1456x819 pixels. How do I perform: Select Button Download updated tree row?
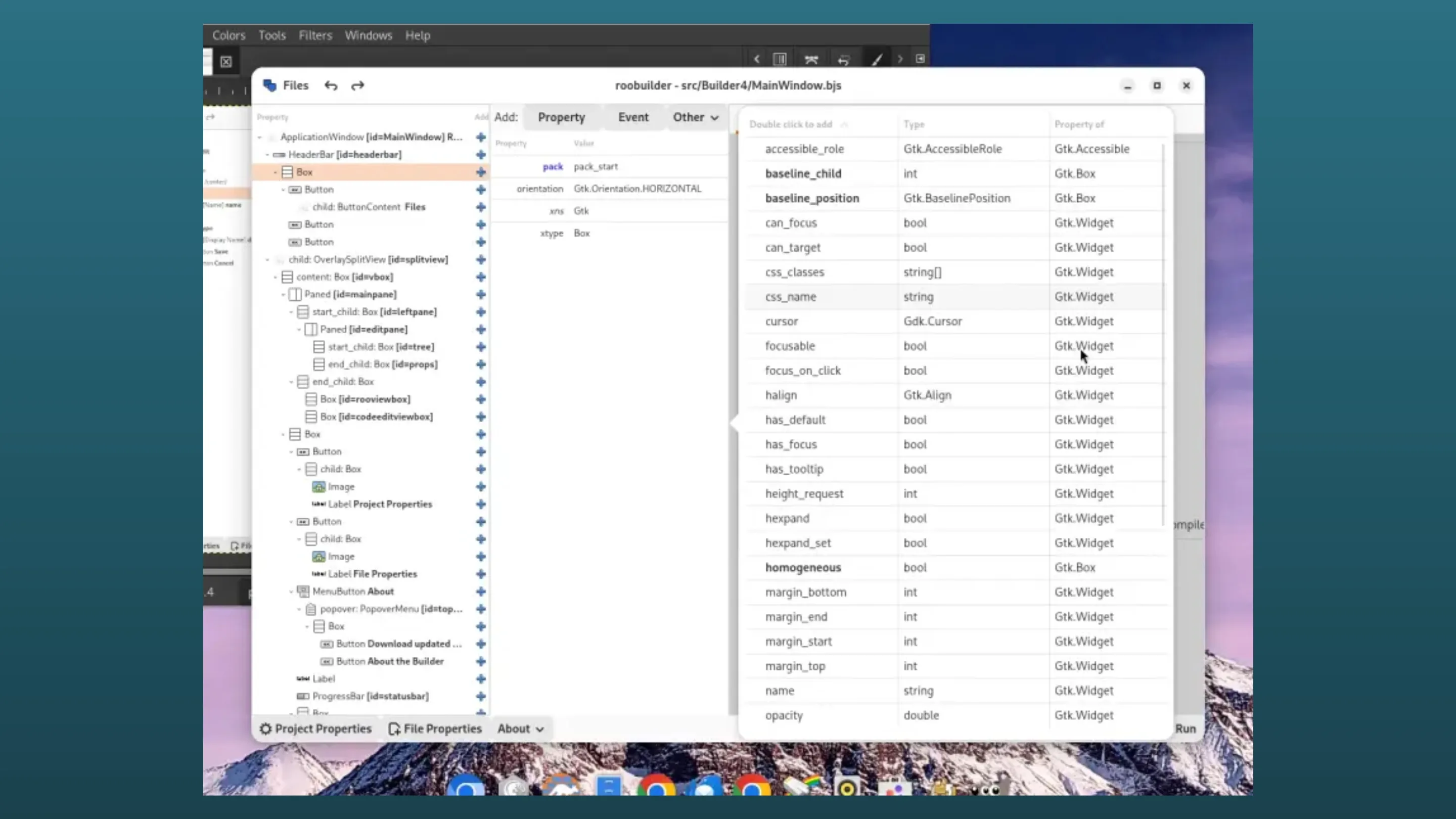coord(370,644)
